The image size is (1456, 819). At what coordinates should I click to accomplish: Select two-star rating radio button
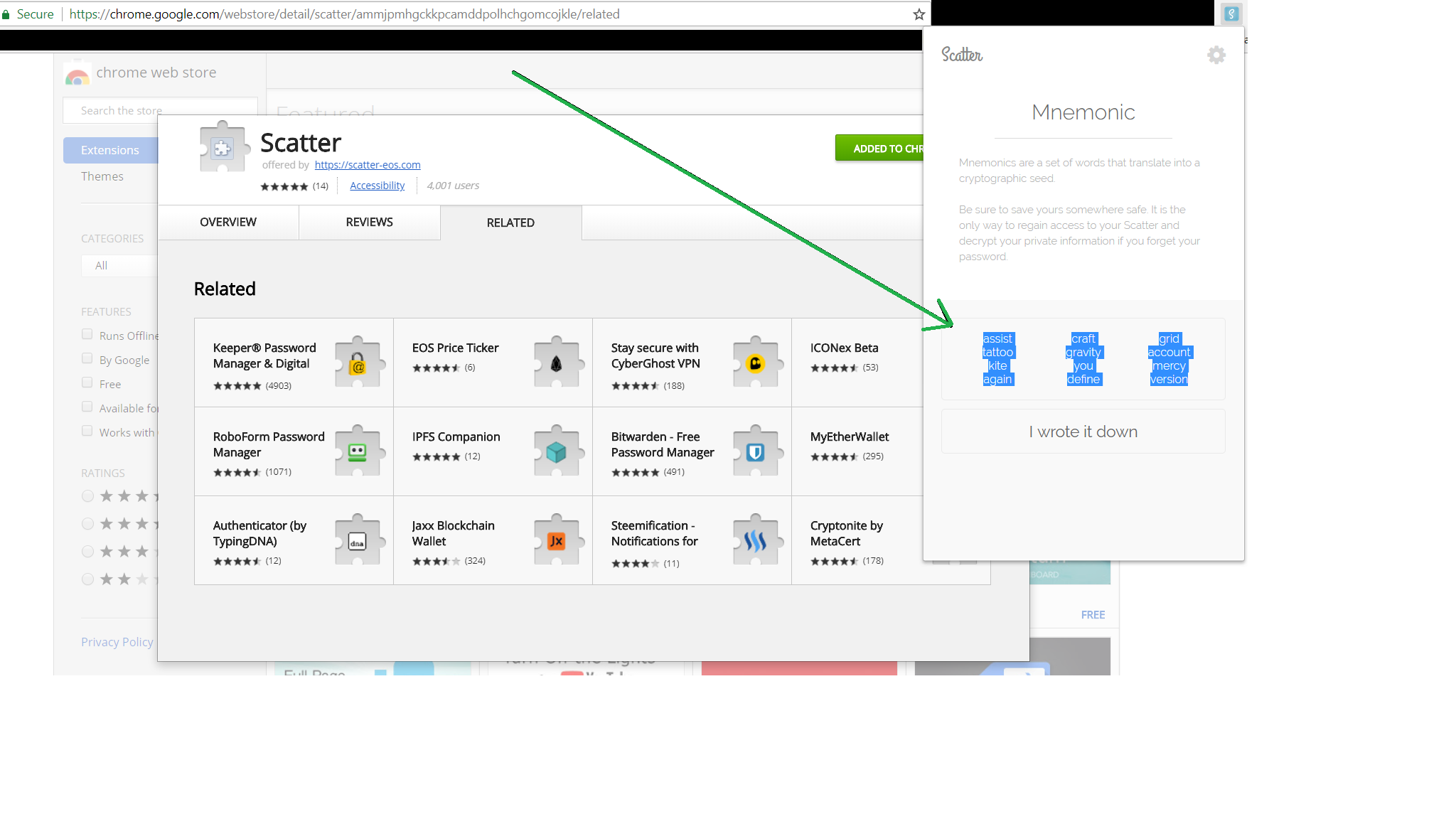[x=87, y=579]
